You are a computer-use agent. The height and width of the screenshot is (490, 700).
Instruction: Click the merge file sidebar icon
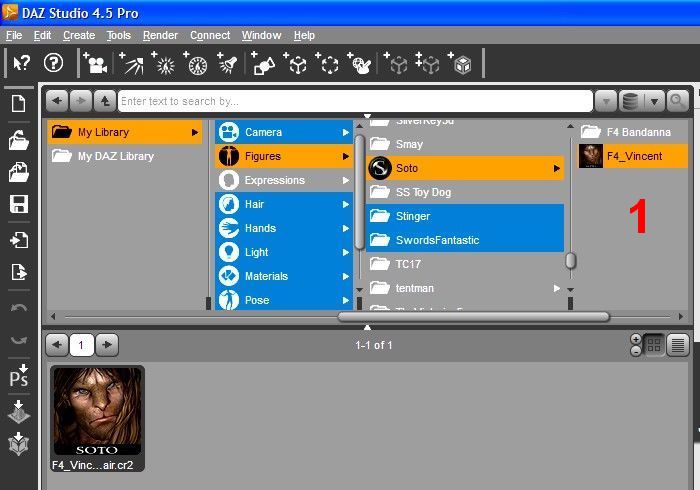(19, 172)
